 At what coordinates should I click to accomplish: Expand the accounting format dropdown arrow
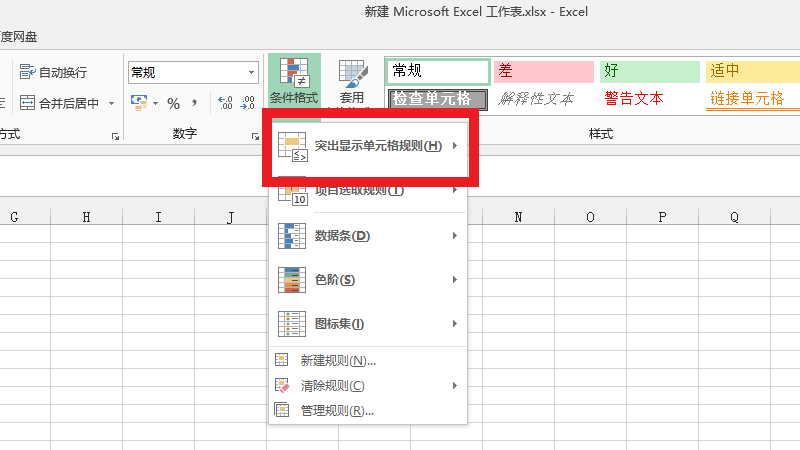pyautogui.click(x=155, y=103)
